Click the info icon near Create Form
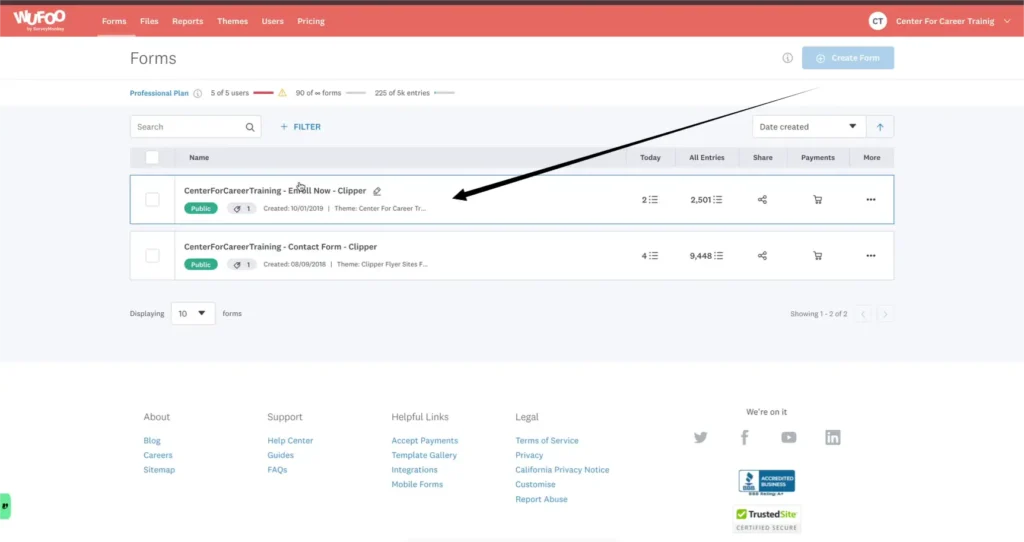 point(787,58)
